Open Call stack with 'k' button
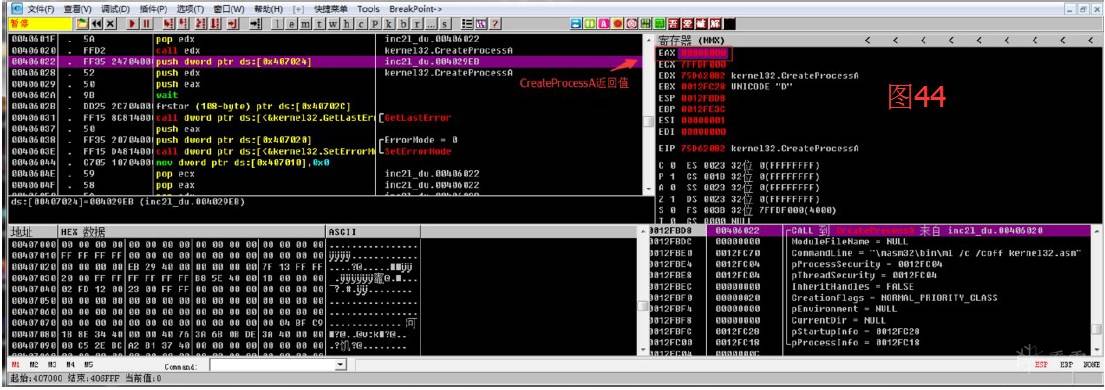Screen dimensions: 1105x390 pos(388,23)
